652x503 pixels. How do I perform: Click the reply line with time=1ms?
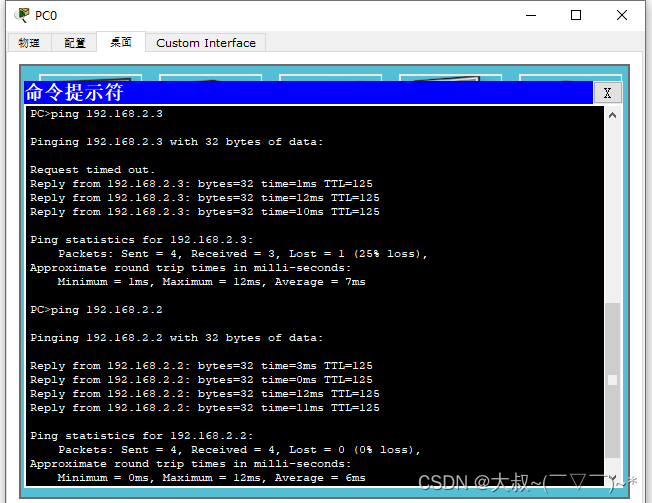click(201, 184)
